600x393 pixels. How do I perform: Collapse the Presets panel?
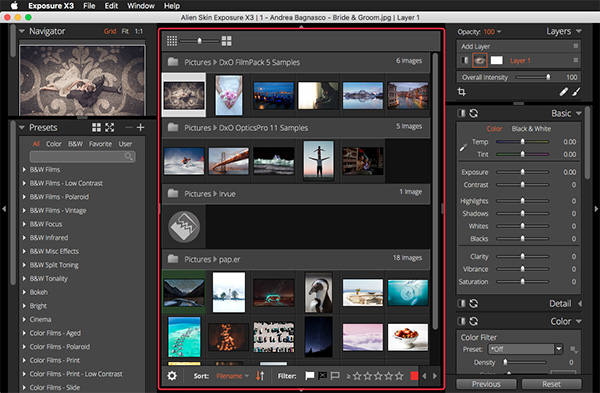(x=22, y=127)
